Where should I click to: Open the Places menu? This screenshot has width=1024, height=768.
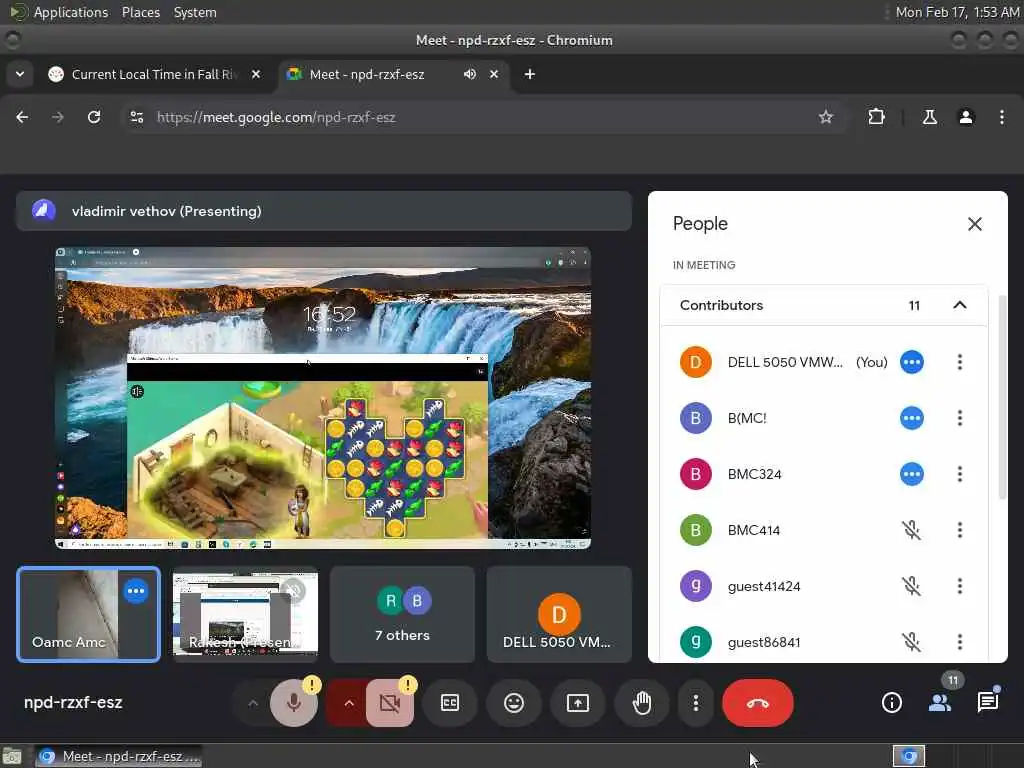click(x=141, y=12)
